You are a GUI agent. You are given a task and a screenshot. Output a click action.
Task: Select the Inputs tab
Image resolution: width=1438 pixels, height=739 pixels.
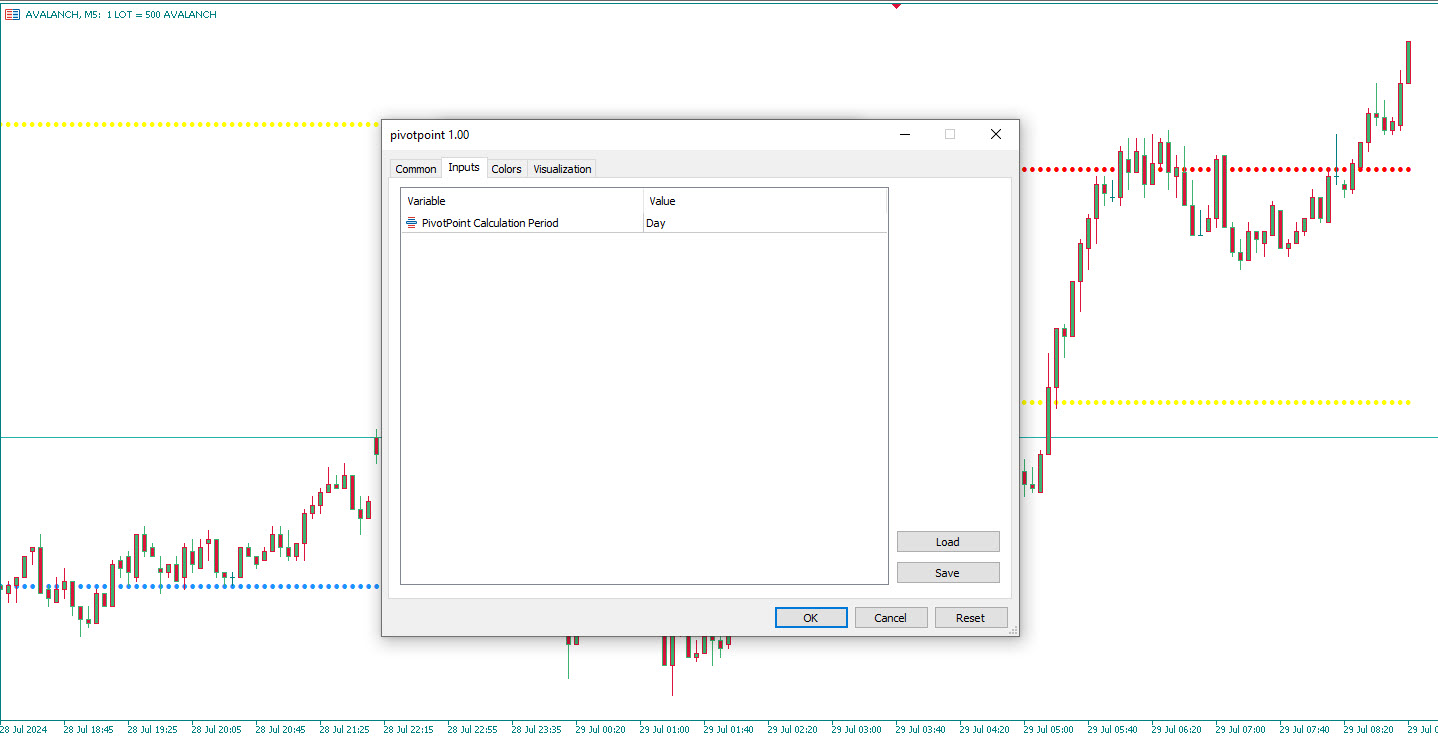pos(464,167)
